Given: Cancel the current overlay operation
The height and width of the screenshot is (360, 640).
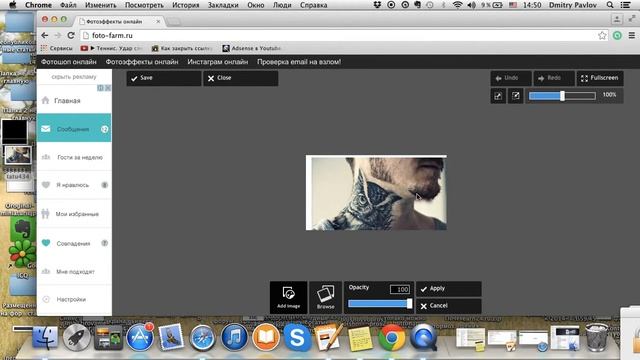Looking at the screenshot, I should coord(449,306).
